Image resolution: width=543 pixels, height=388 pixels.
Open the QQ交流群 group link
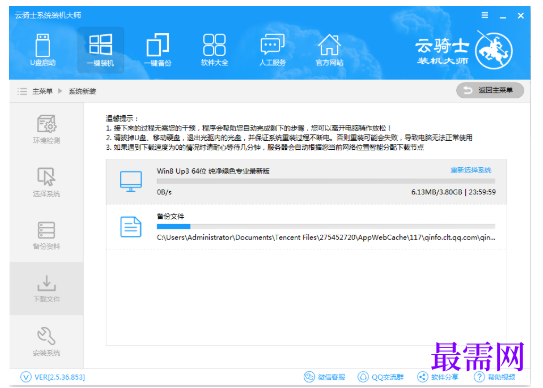[x=380, y=377]
